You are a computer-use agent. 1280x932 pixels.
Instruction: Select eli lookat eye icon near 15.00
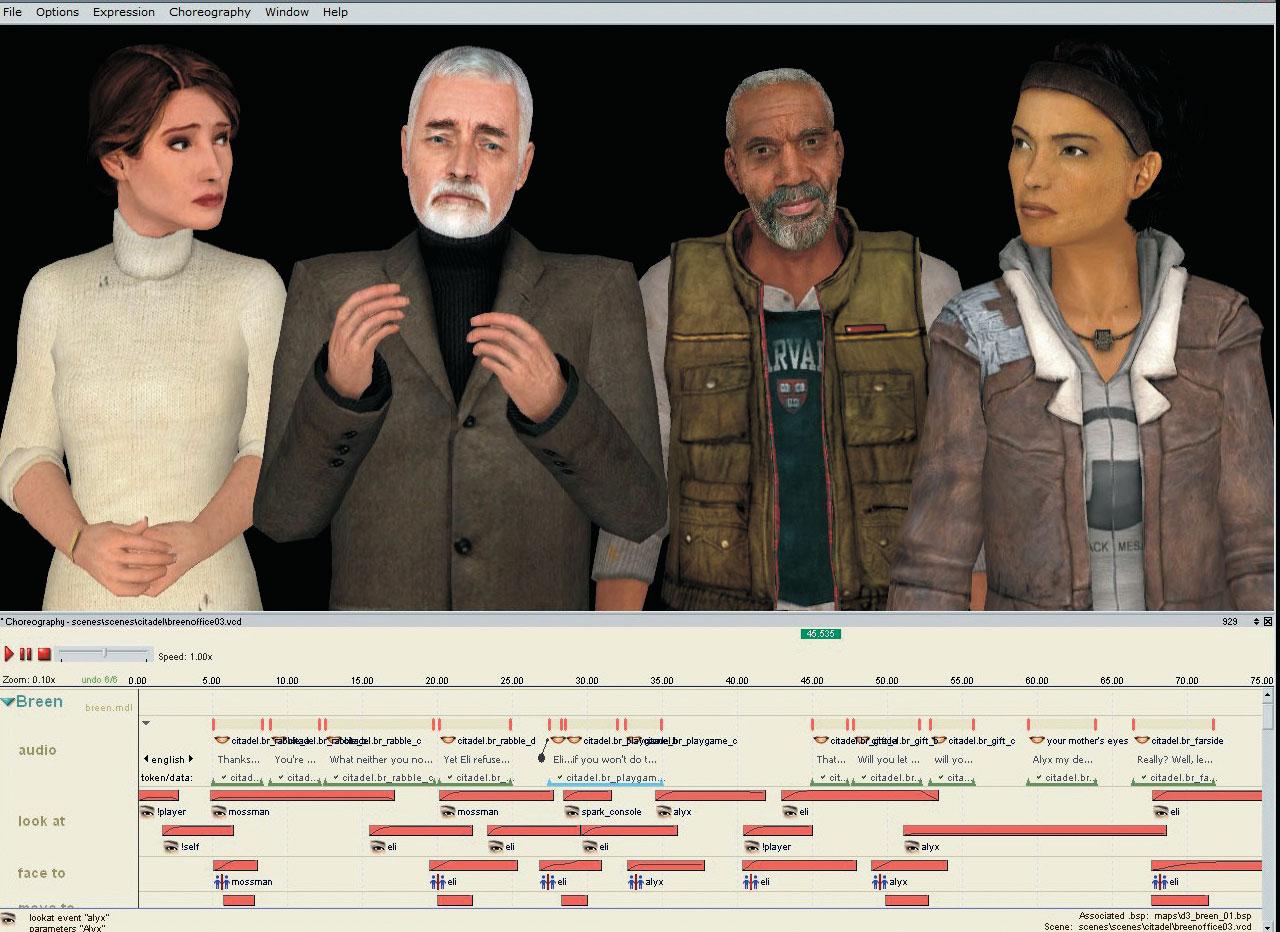378,846
